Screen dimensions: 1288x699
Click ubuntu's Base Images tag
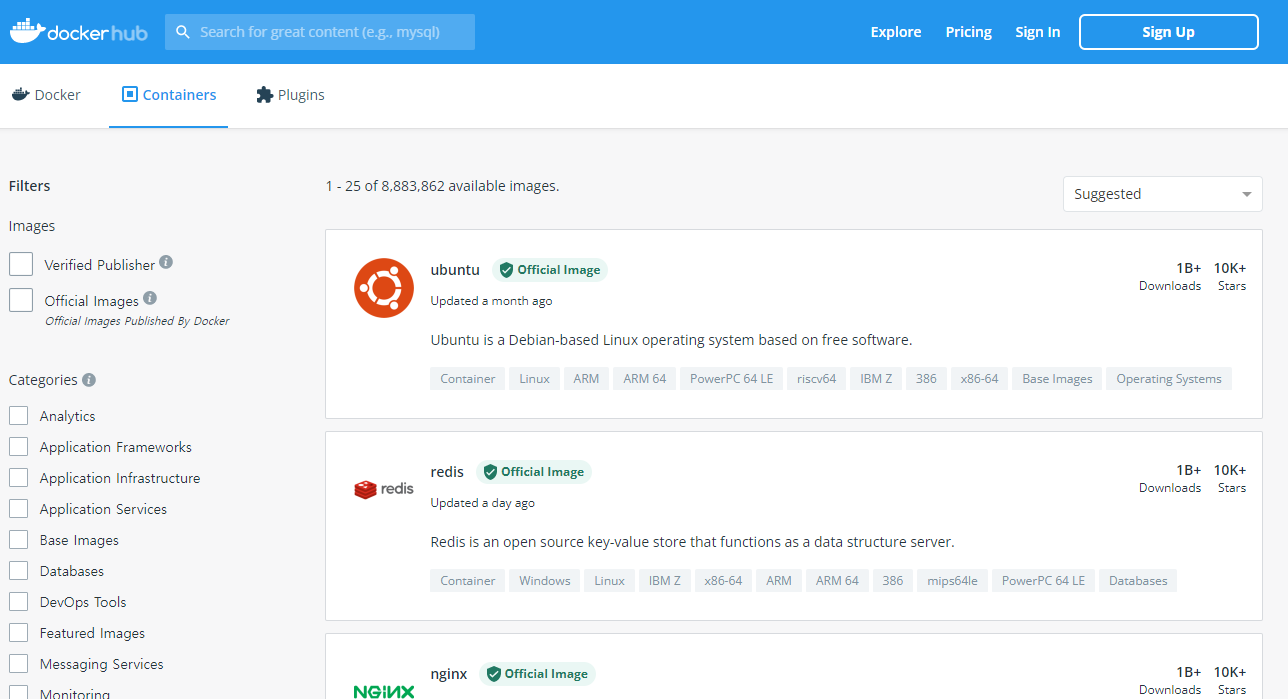1057,379
